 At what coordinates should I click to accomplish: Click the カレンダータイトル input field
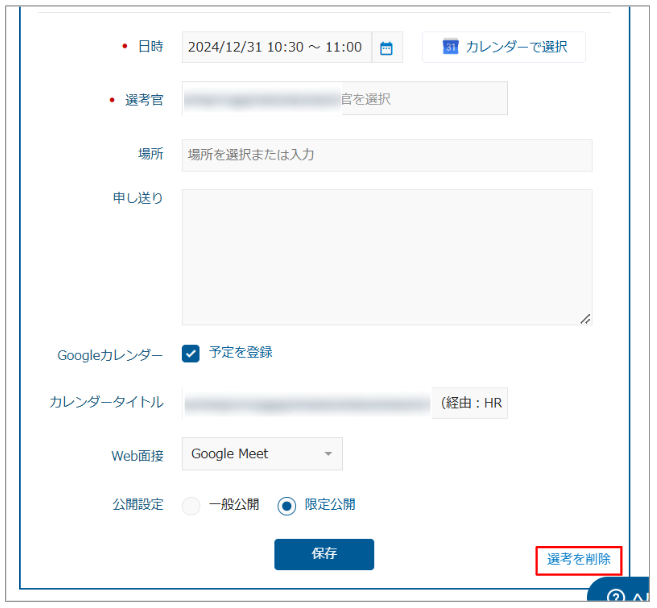(306, 403)
